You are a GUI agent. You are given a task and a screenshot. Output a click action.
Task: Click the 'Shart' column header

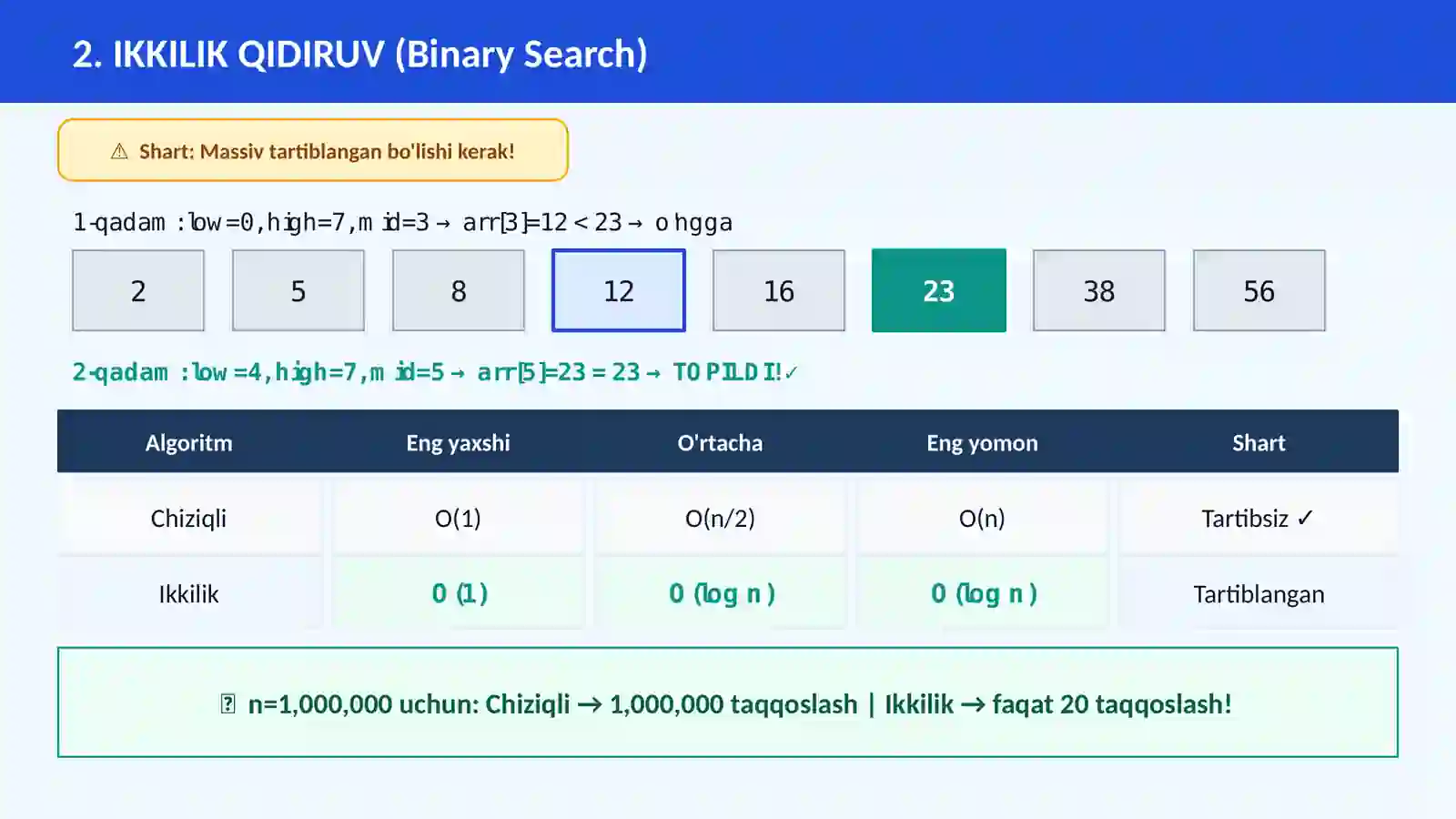point(1259,442)
